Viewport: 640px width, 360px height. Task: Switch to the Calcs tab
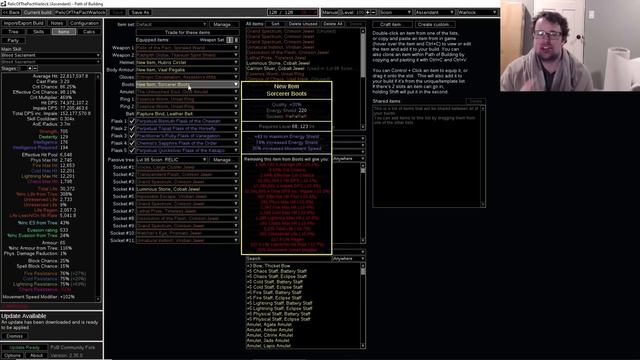tap(89, 32)
